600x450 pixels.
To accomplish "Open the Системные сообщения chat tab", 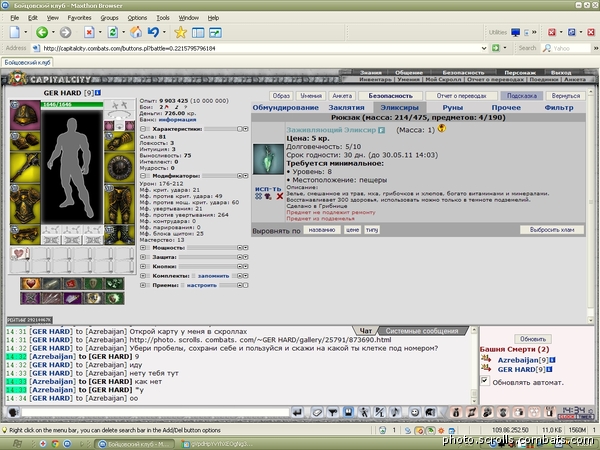I will click(x=422, y=331).
